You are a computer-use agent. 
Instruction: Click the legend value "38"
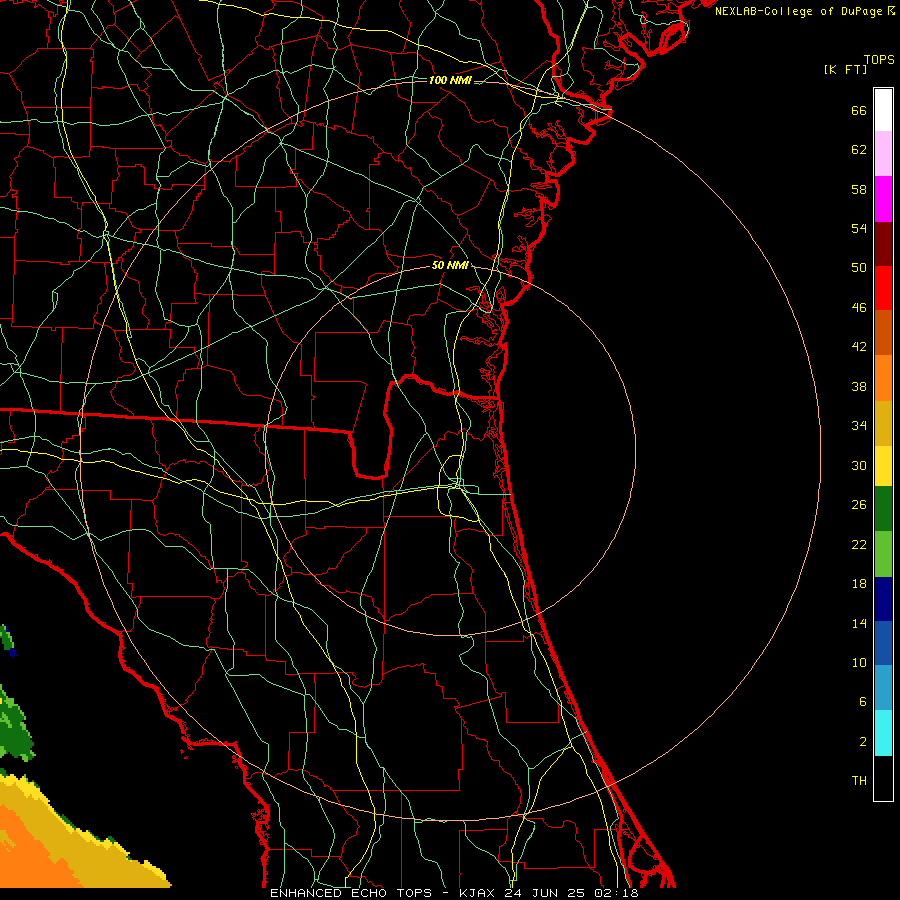(x=859, y=386)
